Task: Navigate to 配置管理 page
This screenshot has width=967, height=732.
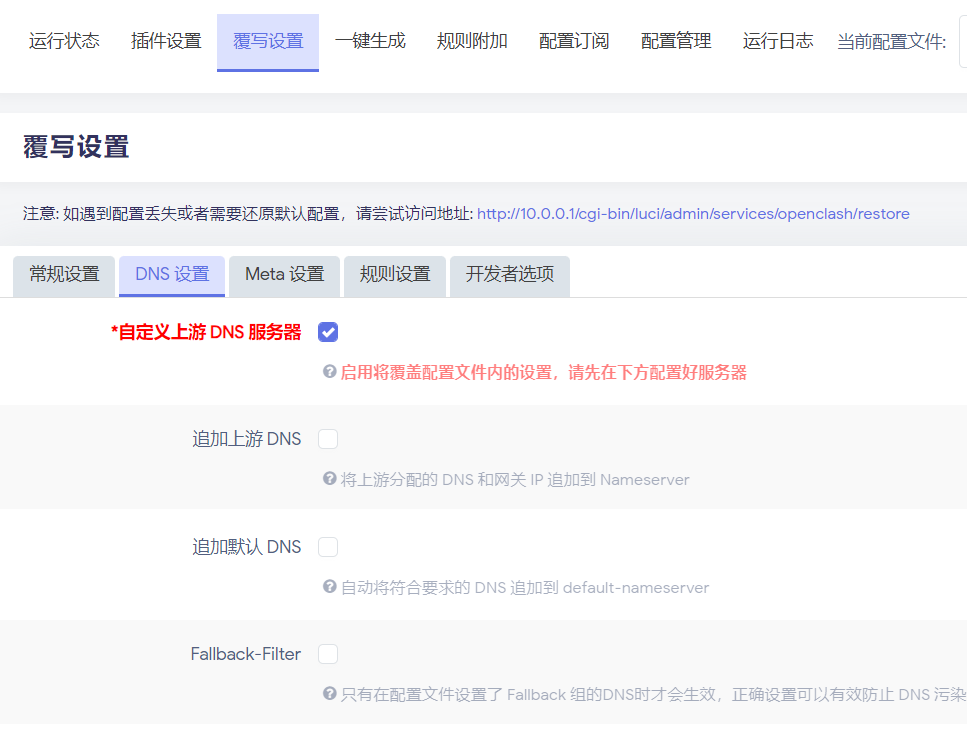Action: [676, 41]
